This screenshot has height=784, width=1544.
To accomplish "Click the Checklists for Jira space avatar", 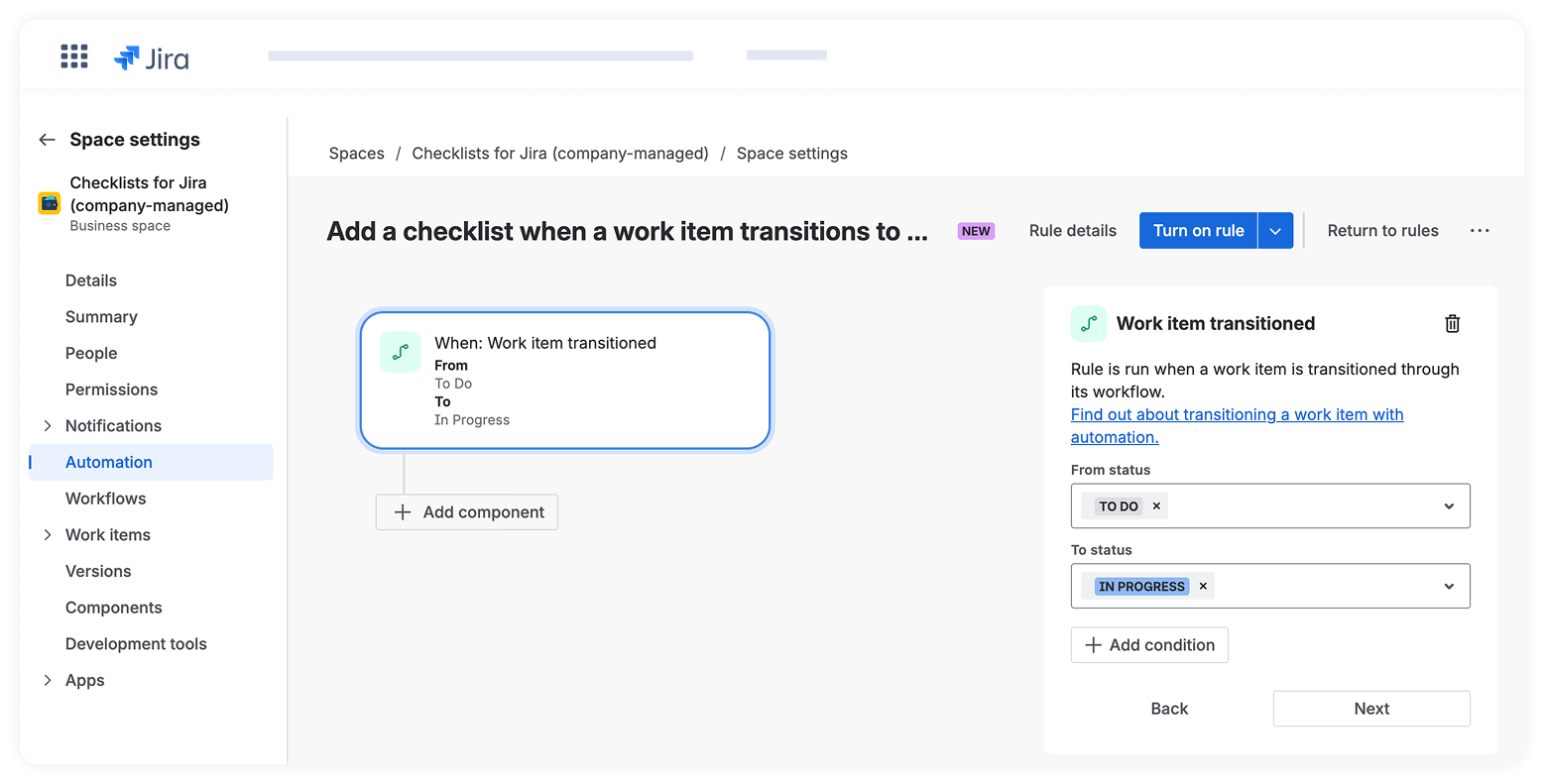I will (x=49, y=203).
